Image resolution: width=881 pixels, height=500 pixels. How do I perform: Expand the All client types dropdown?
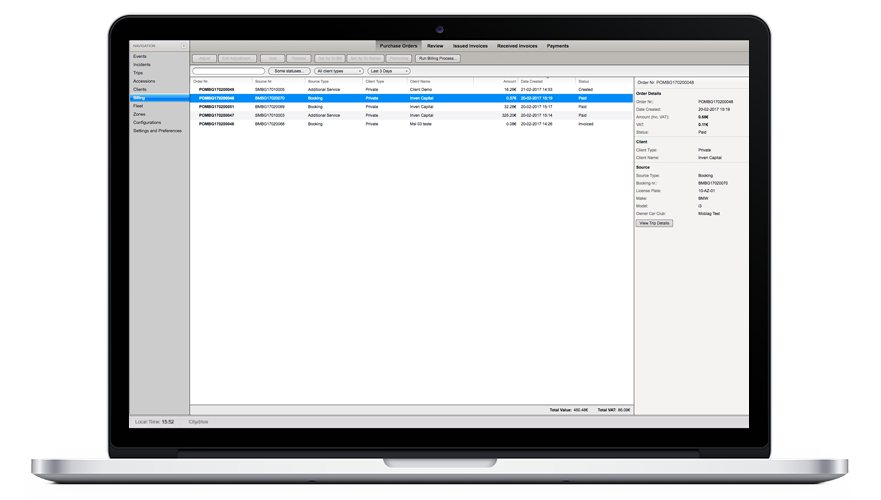(x=338, y=71)
